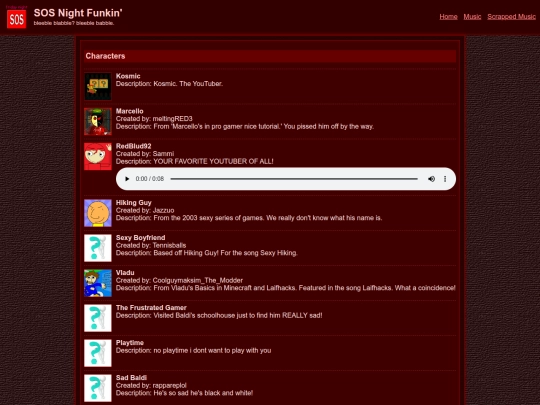The width and height of the screenshot is (540, 405).
Task: Click The Frustrated Gamer description about Baldi's schoolhouse
Action: pos(238,315)
